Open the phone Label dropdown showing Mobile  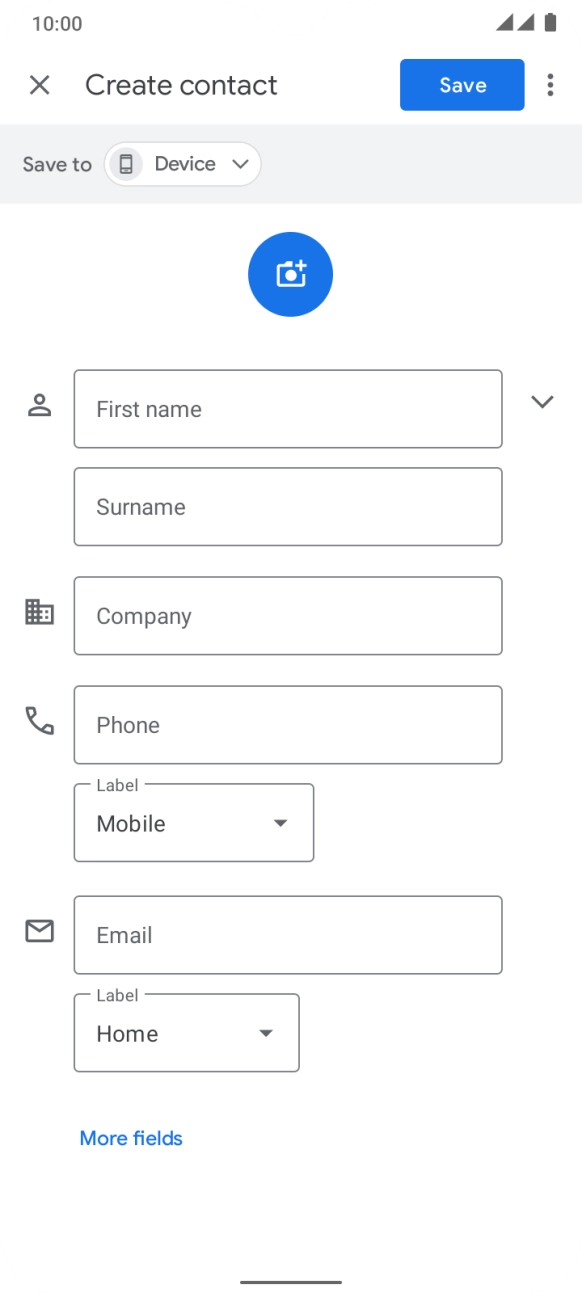click(193, 823)
